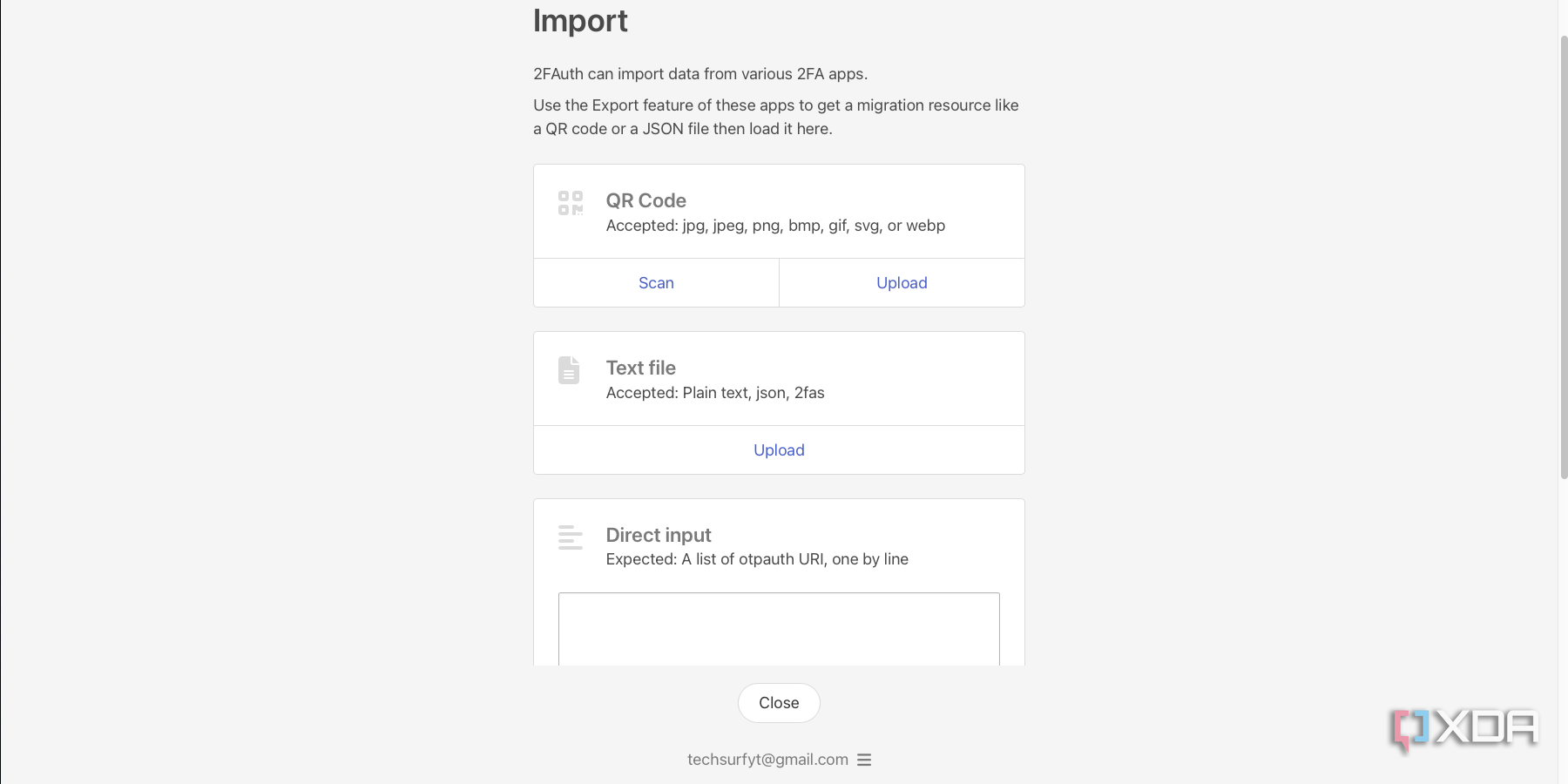The width and height of the screenshot is (1568, 784).
Task: Click the Direct input lines icon
Action: pyautogui.click(x=570, y=537)
